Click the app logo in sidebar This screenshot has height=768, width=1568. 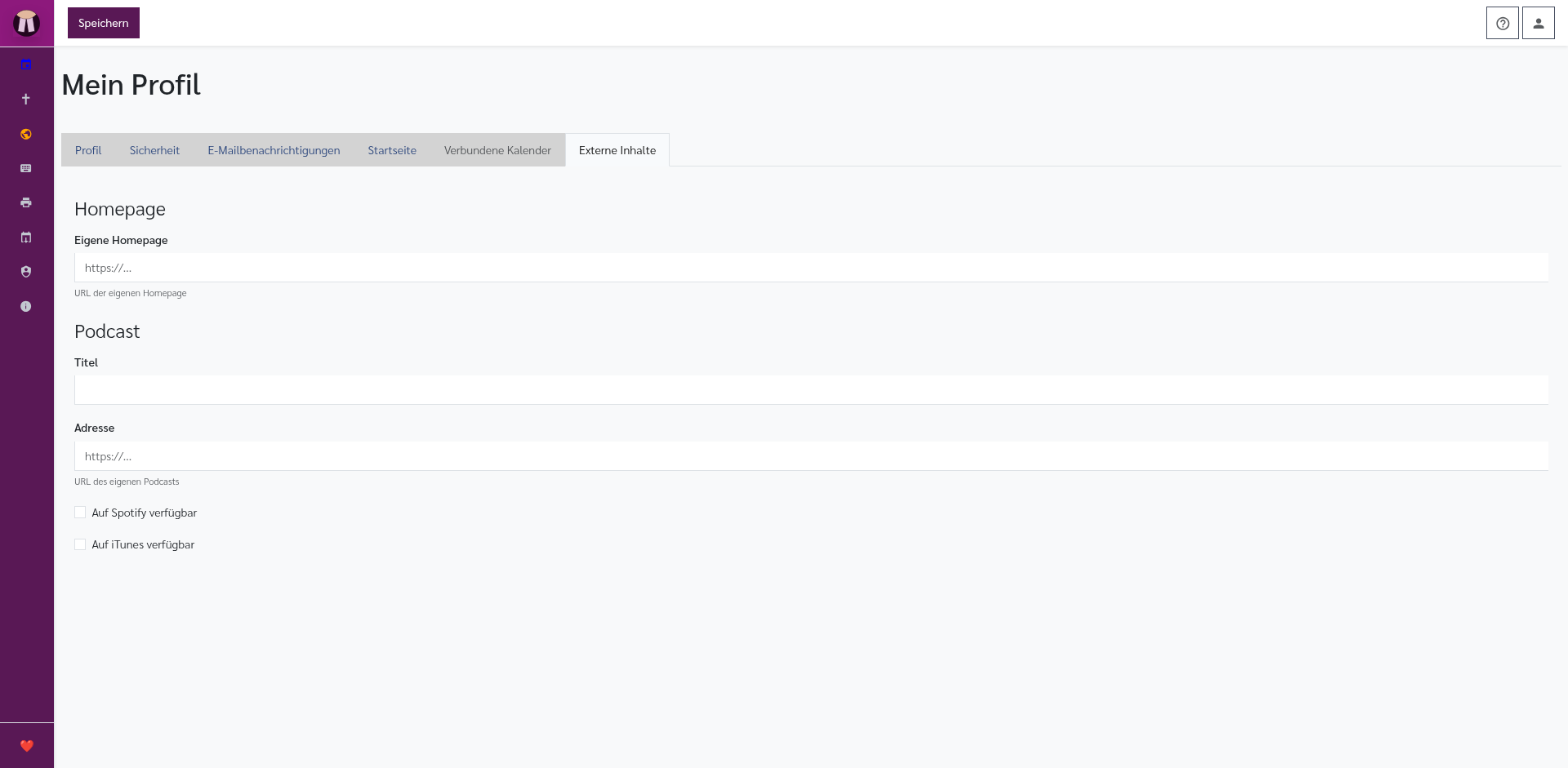click(26, 23)
